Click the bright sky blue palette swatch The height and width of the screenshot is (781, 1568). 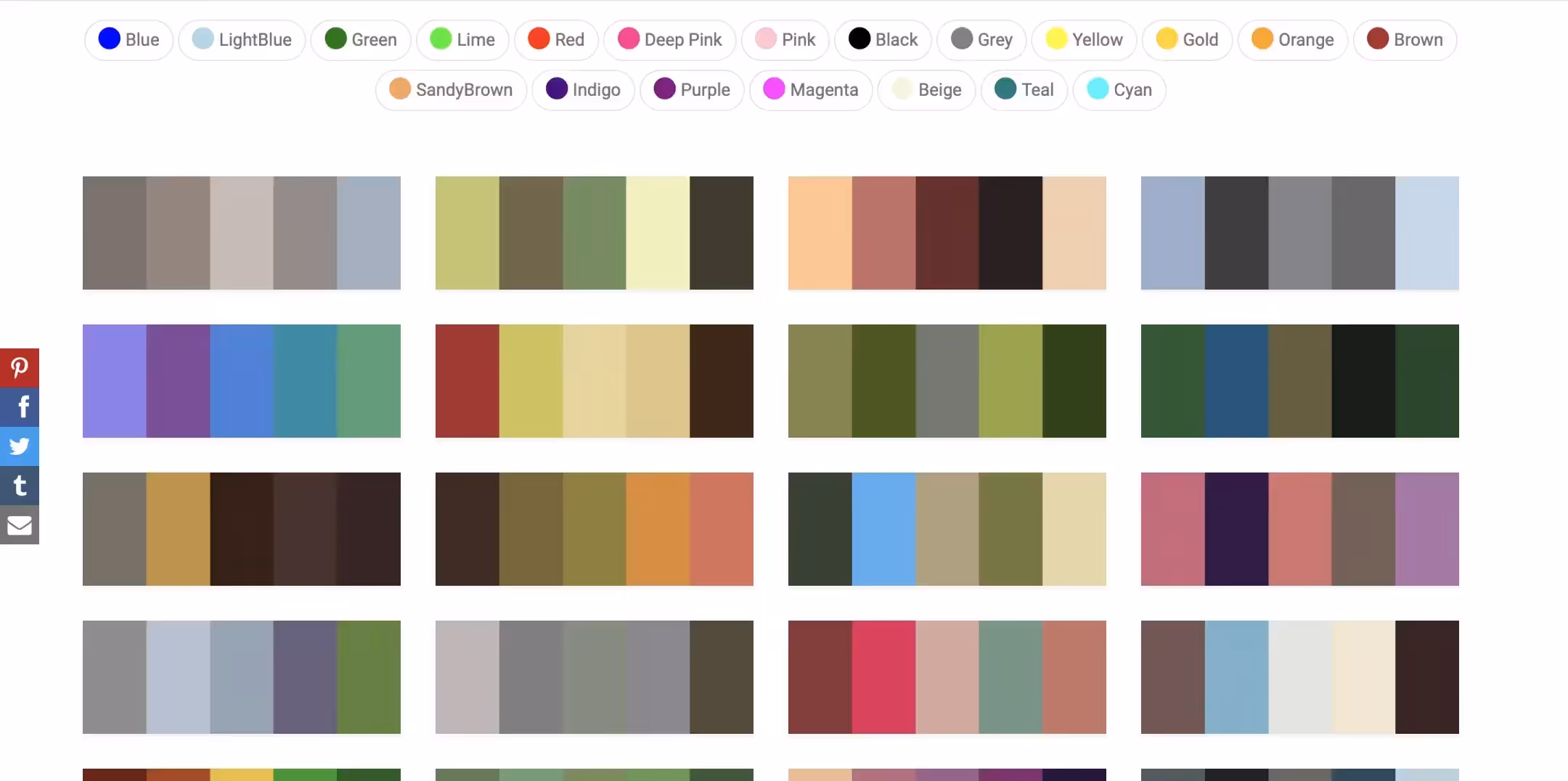point(883,529)
